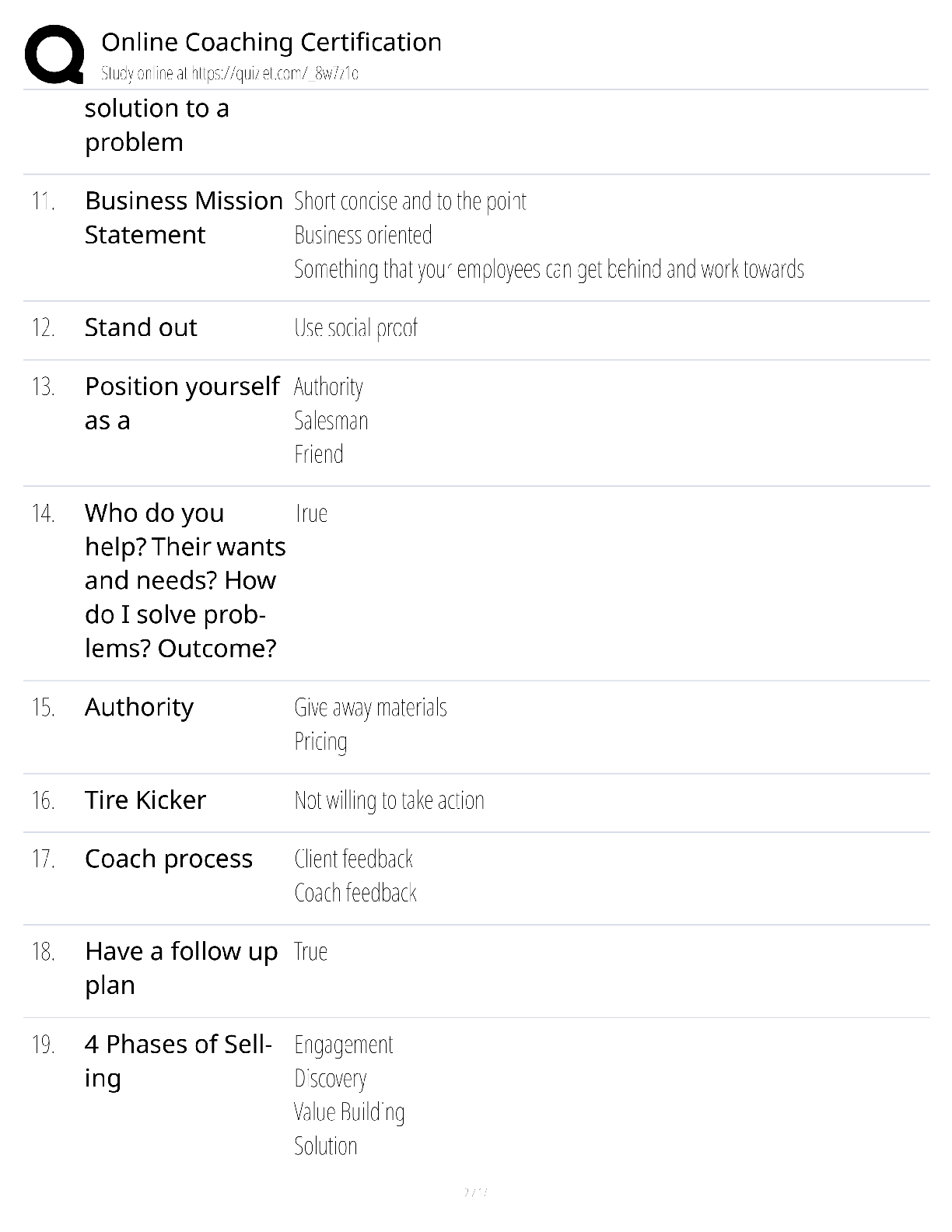Select the Coach process term
This screenshot has width=952, height=1232.
(x=169, y=859)
